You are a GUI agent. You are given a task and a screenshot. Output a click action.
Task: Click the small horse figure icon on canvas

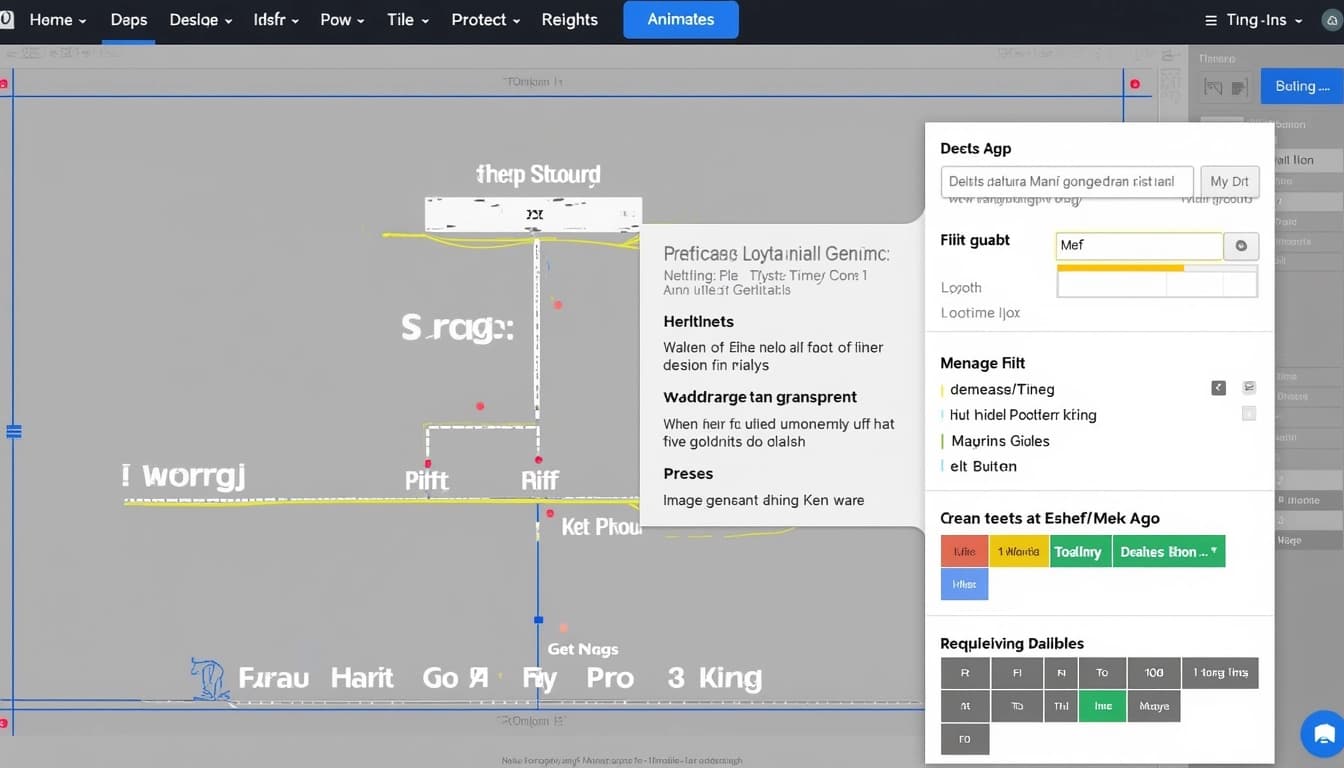(x=207, y=678)
